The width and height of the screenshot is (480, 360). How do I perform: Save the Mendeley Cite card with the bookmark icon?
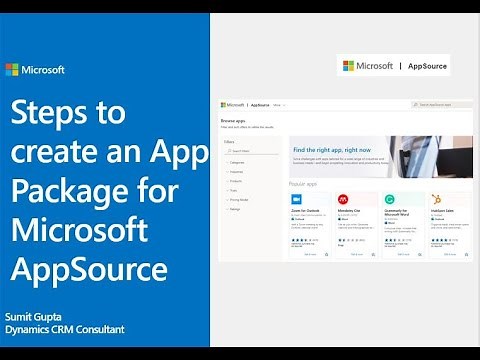click(373, 254)
